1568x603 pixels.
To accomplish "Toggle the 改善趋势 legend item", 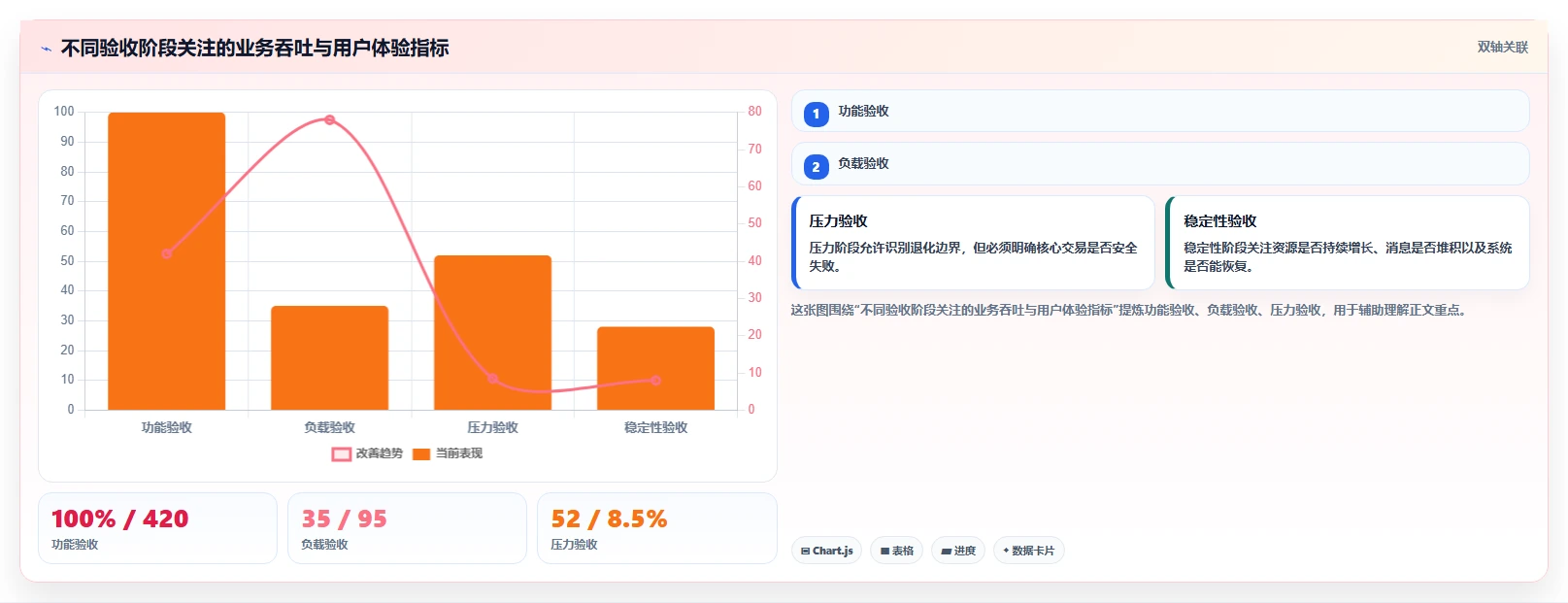I will tap(367, 453).
